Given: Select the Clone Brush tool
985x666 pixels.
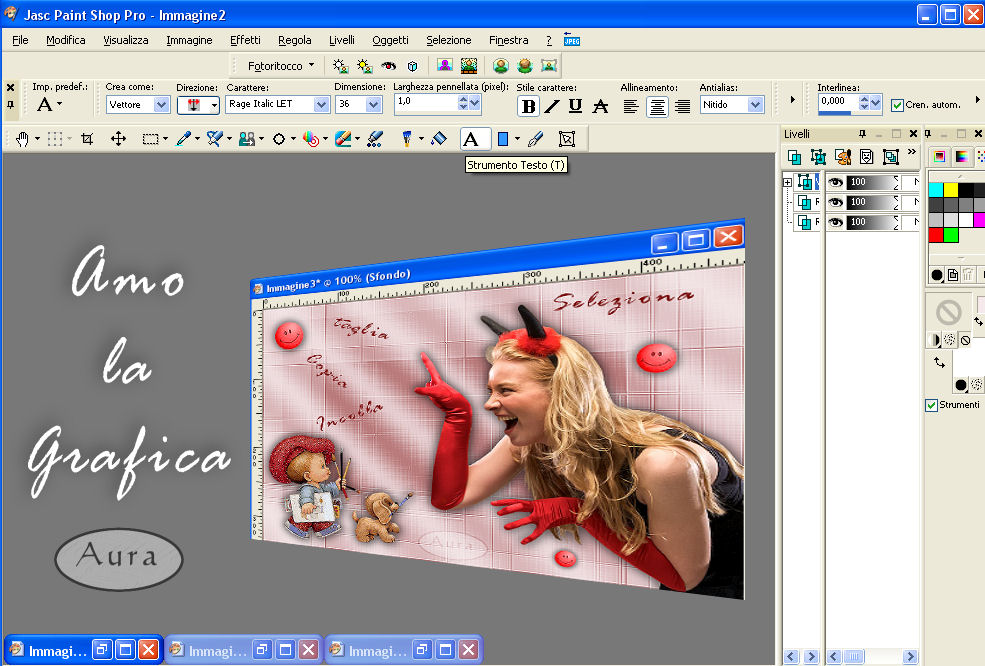Looking at the screenshot, I should coord(247,139).
